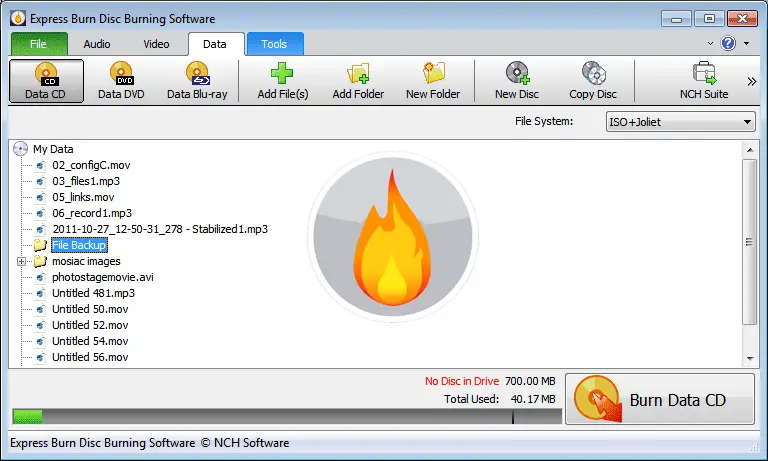The height and width of the screenshot is (461, 768).
Task: Click the file icon beside Untitled 54.mov
Action: (40, 341)
